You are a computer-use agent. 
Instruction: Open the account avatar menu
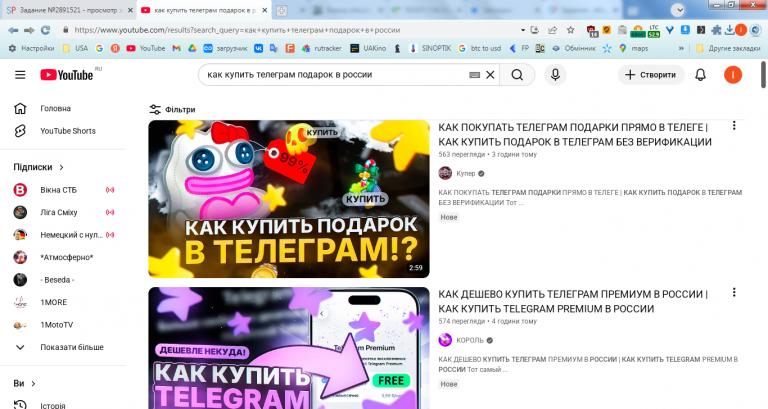tap(733, 75)
